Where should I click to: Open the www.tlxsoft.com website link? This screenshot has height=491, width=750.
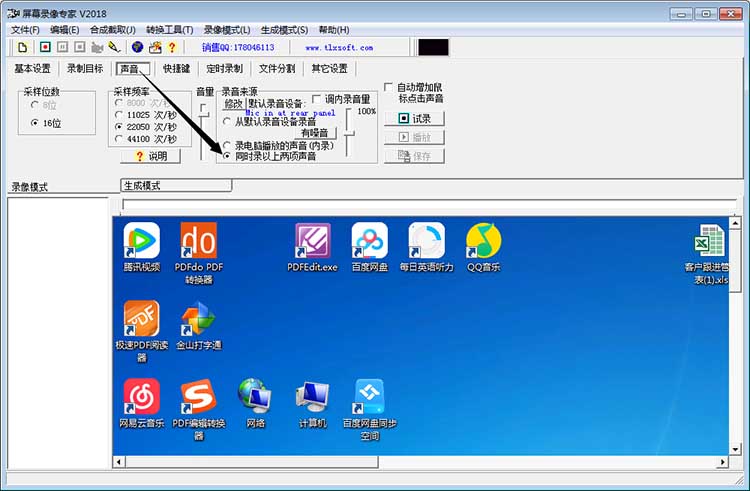339,47
